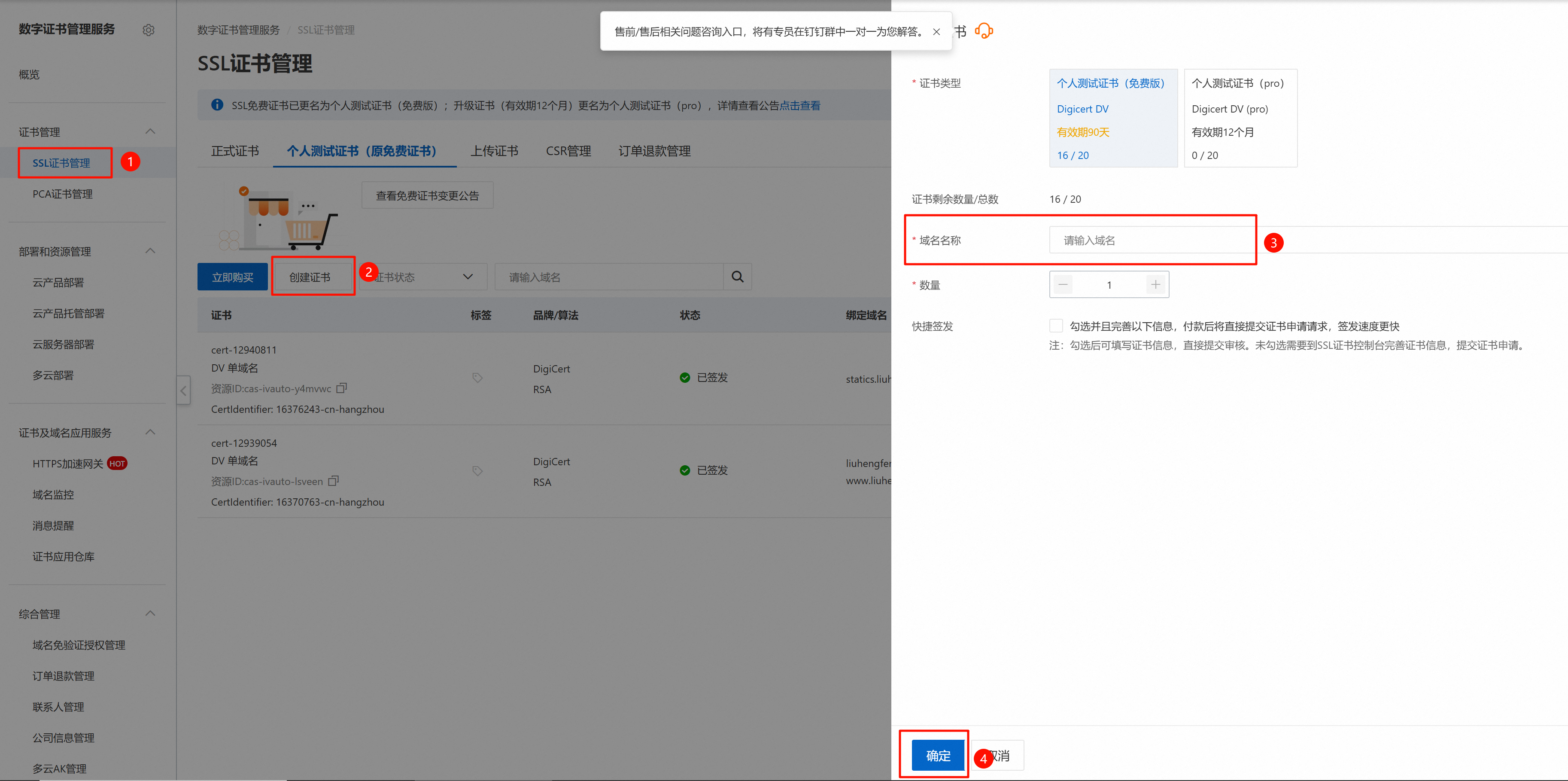Select 个人测试证书（免费版）certificate type
Screen dimensions: 1568x781
[1113, 118]
